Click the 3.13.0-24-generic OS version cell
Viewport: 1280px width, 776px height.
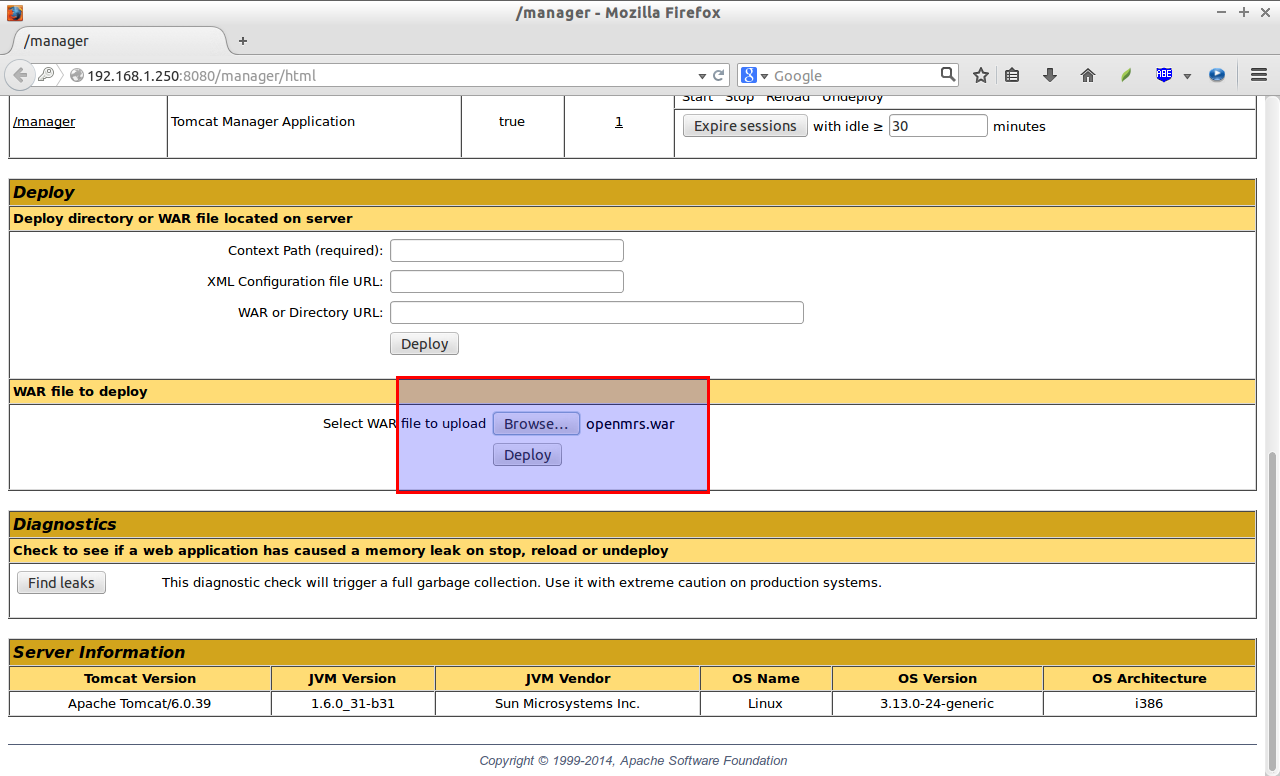pyautogui.click(x=937, y=703)
